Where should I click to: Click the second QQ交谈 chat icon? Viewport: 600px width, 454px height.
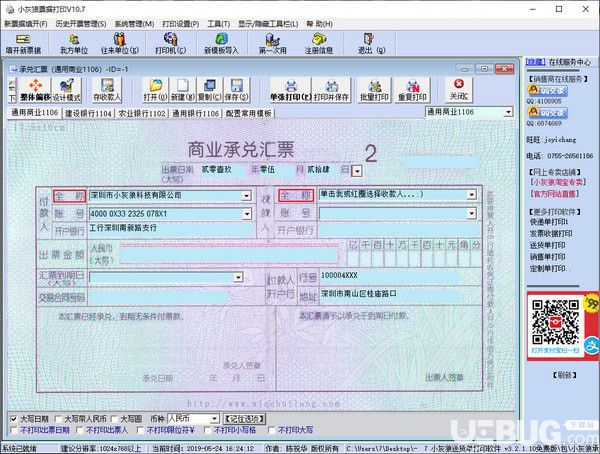548,113
